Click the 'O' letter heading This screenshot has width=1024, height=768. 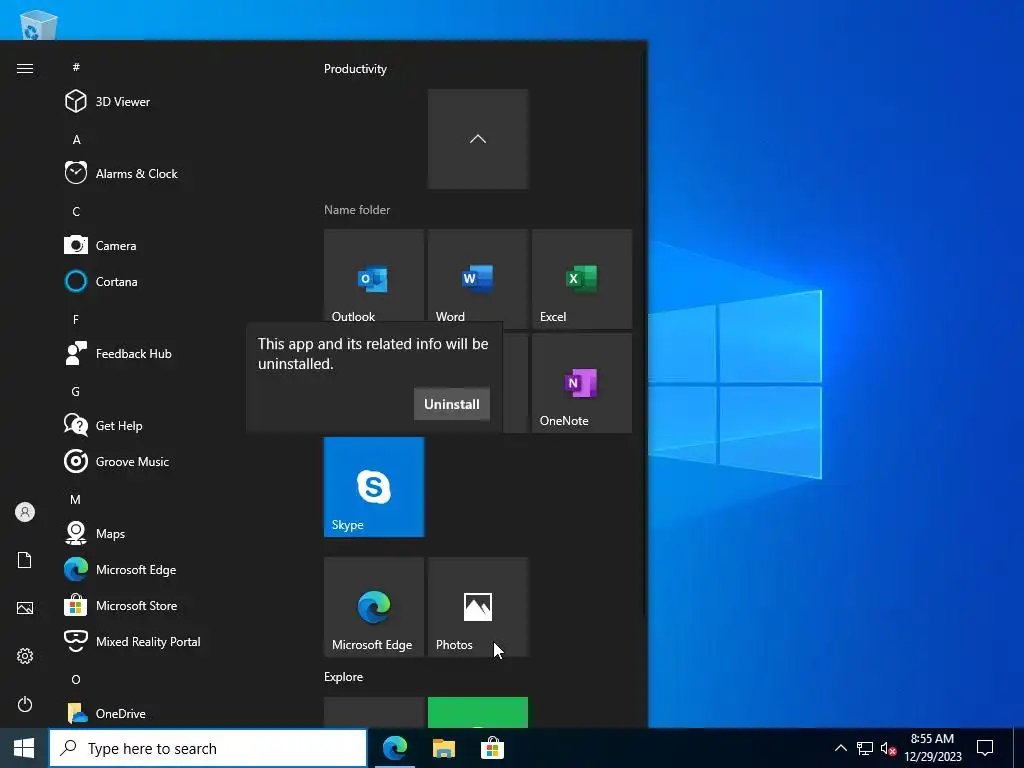point(76,680)
